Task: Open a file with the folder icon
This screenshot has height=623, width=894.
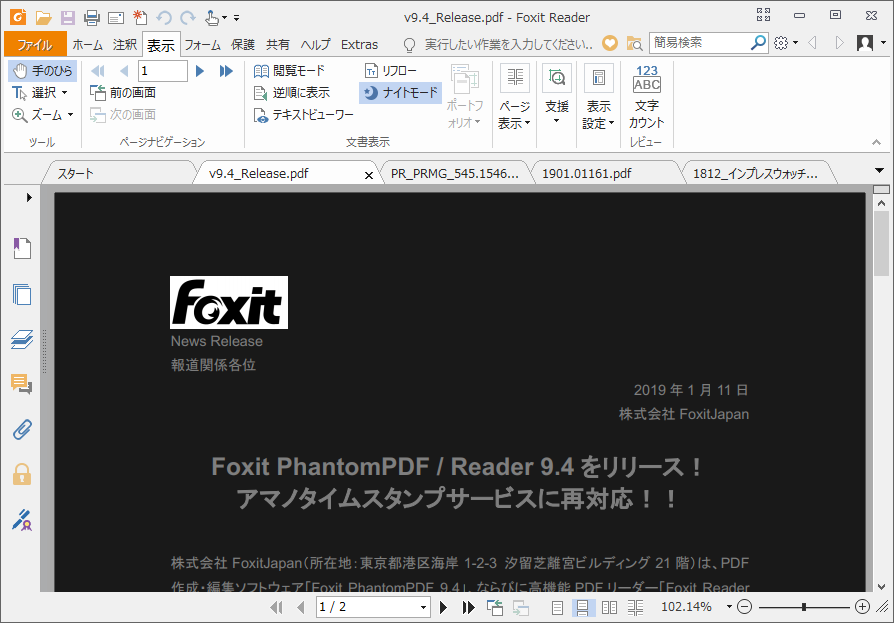Action: tap(43, 18)
